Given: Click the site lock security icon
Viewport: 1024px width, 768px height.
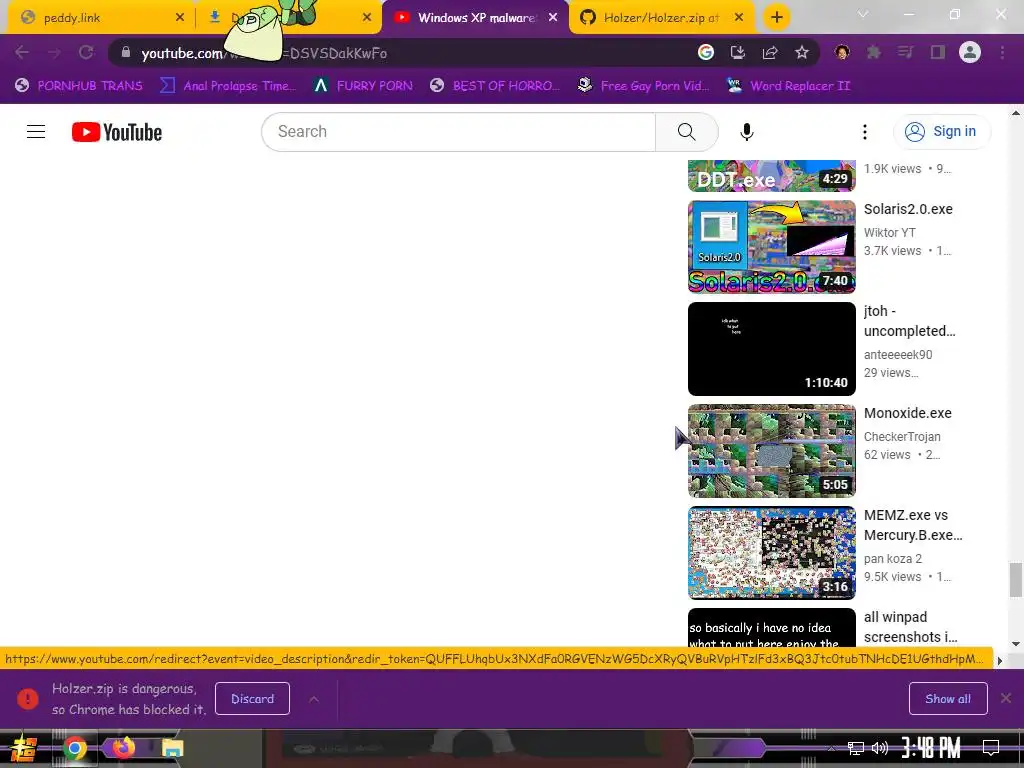Looking at the screenshot, I should coord(126,53).
